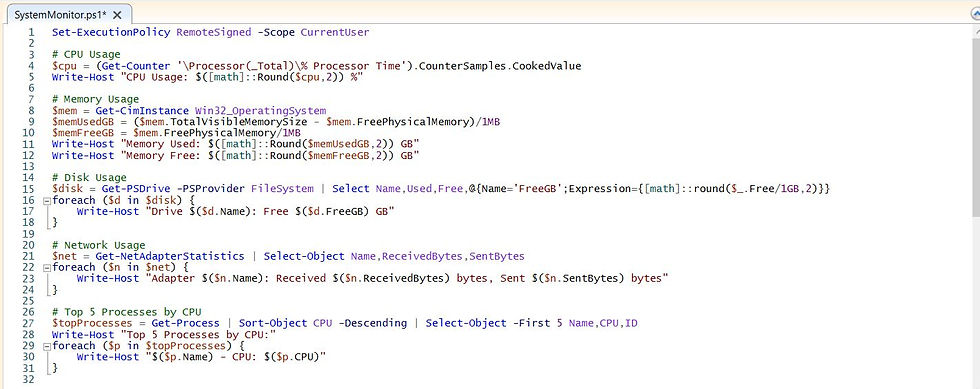Click the Get-Counter cmdlet
This screenshot has height=389, width=980.
click(136, 66)
